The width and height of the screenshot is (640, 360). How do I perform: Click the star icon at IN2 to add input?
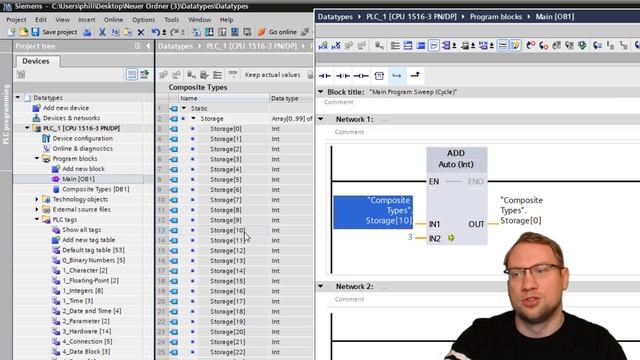click(451, 238)
